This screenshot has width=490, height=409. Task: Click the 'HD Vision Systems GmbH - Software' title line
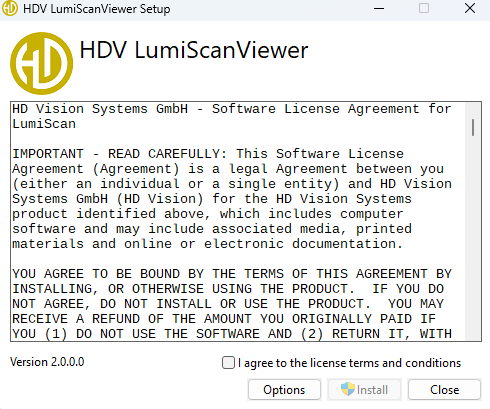[232, 109]
